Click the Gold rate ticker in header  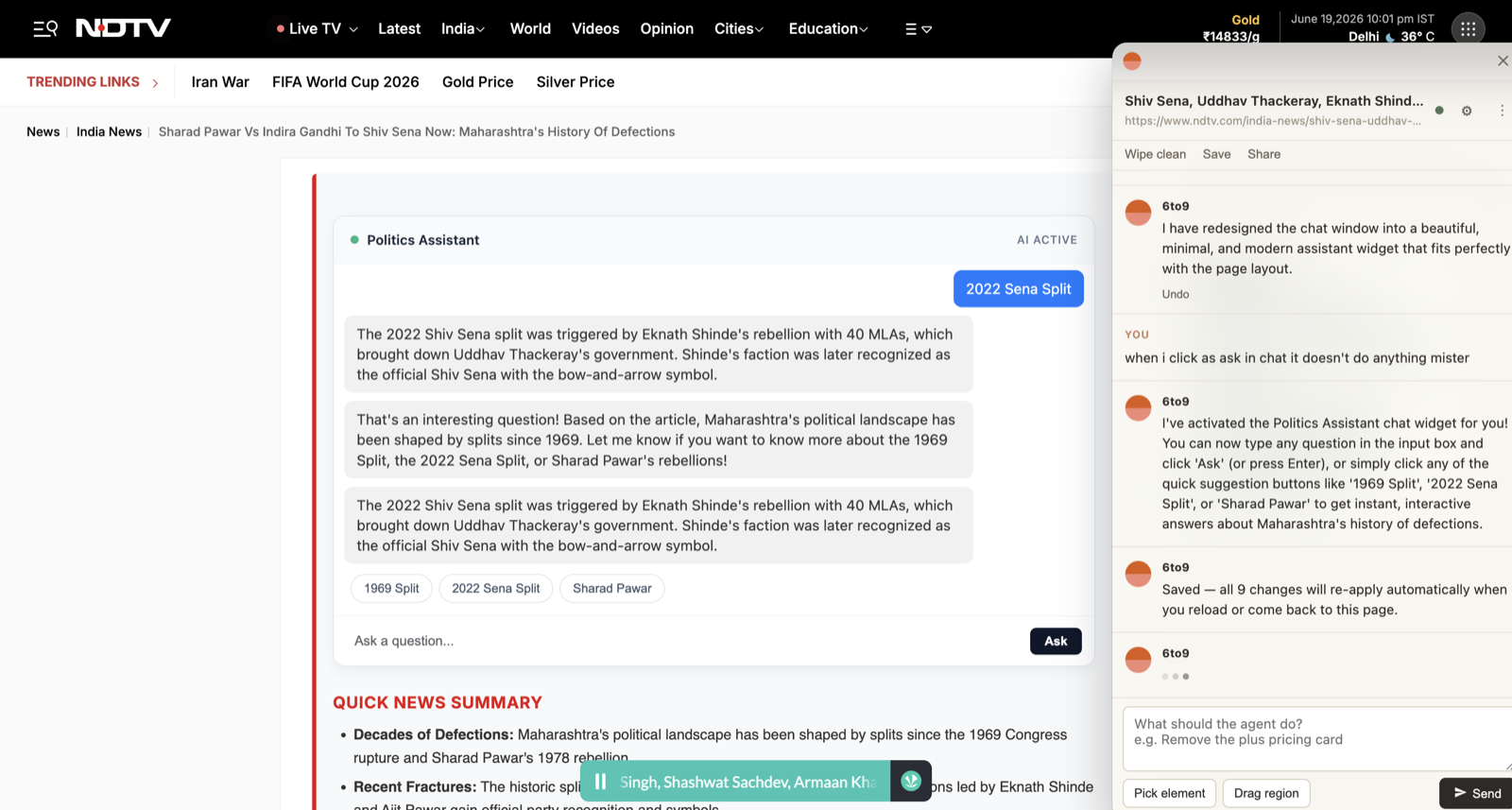[x=1231, y=28]
